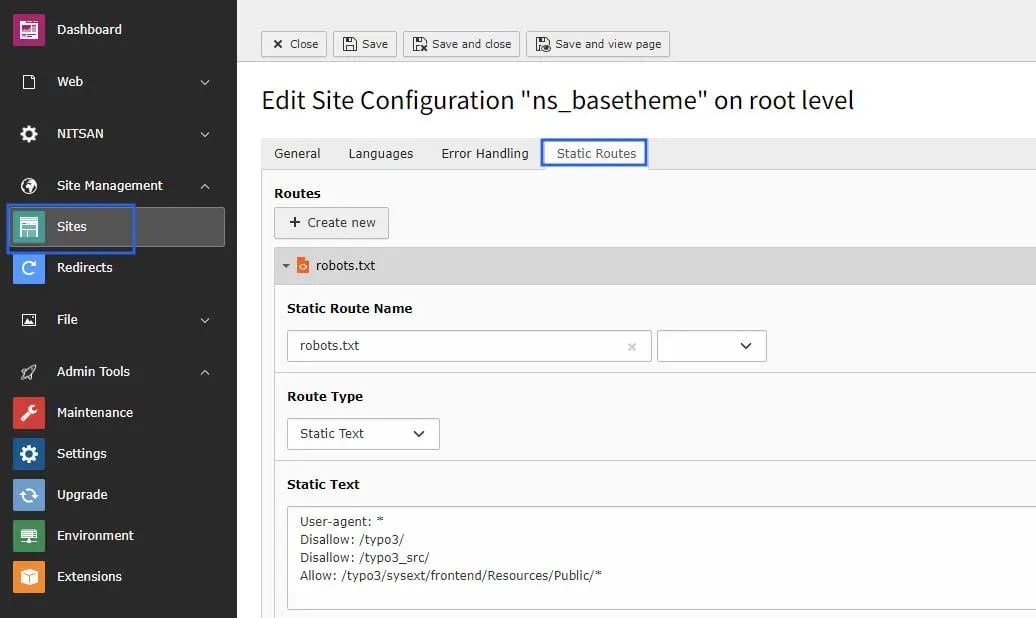This screenshot has height=618, width=1036.
Task: Create a new static route
Action: pyautogui.click(x=332, y=223)
